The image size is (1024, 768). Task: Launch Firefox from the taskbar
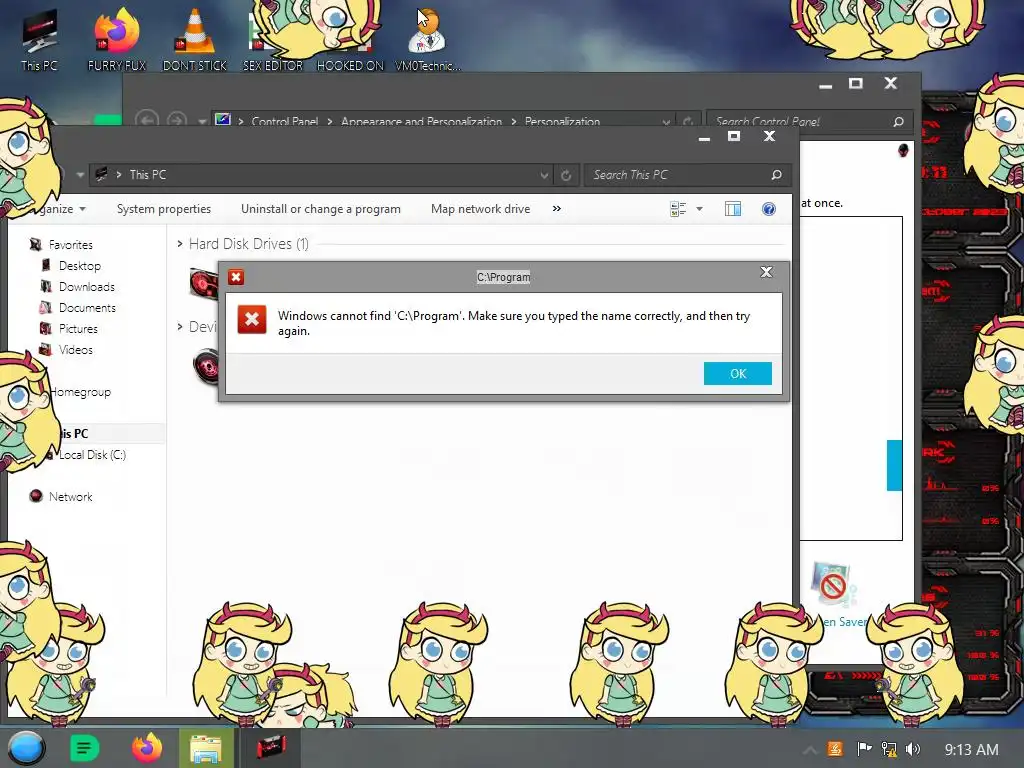147,748
